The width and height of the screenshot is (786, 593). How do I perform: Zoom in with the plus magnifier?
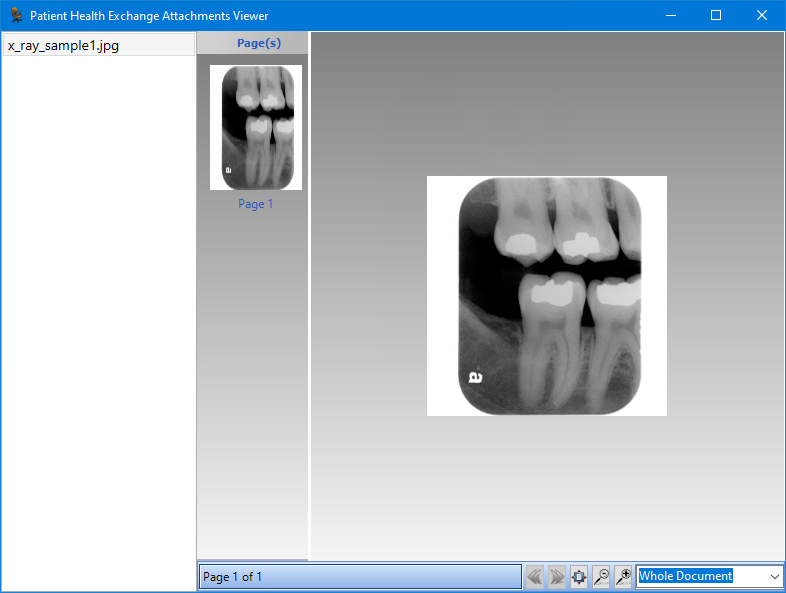pos(623,577)
